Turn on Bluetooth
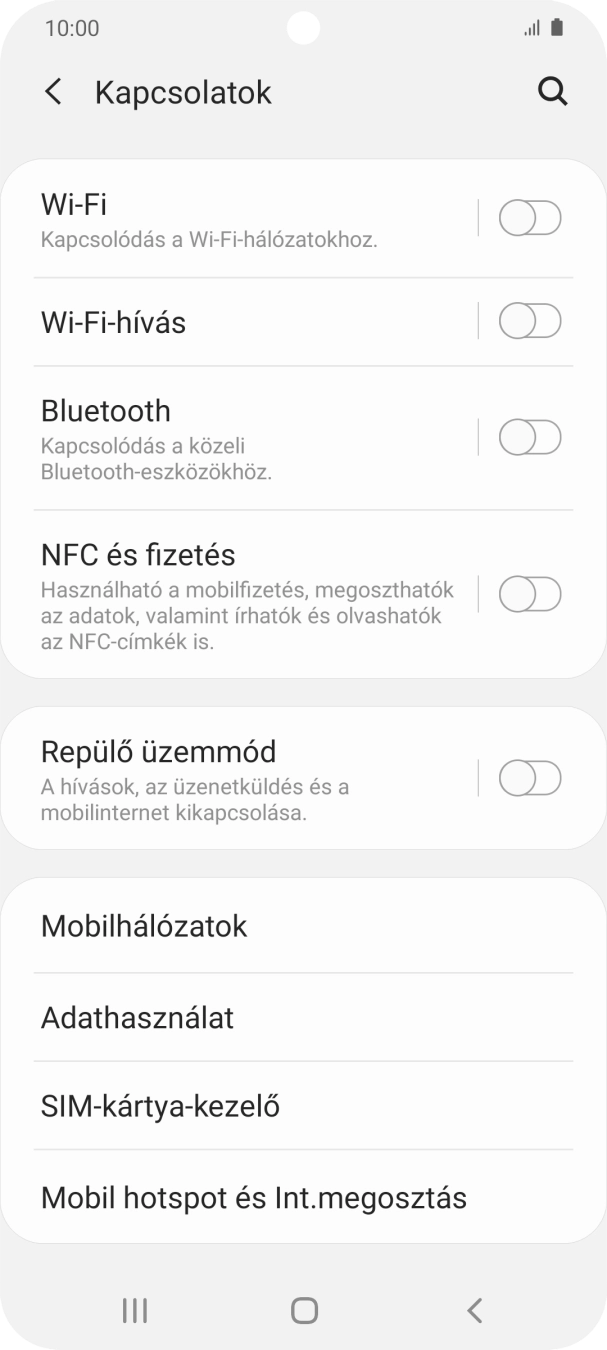The width and height of the screenshot is (607, 1350). click(x=530, y=437)
